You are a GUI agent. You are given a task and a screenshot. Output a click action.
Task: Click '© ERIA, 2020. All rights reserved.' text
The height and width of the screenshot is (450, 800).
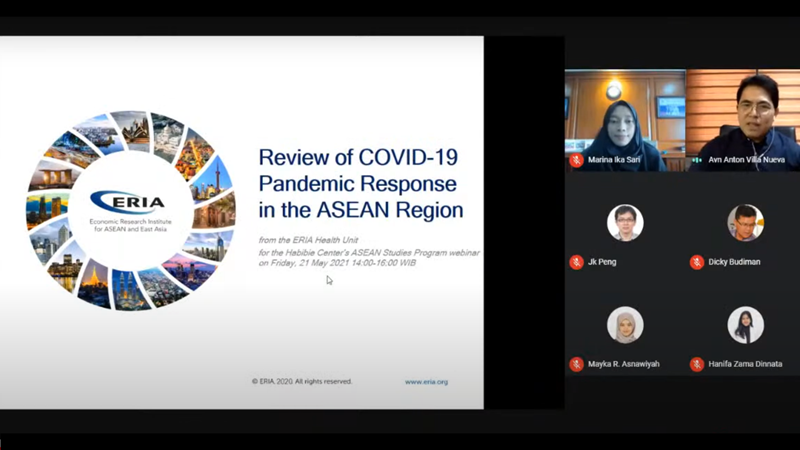(x=302, y=381)
